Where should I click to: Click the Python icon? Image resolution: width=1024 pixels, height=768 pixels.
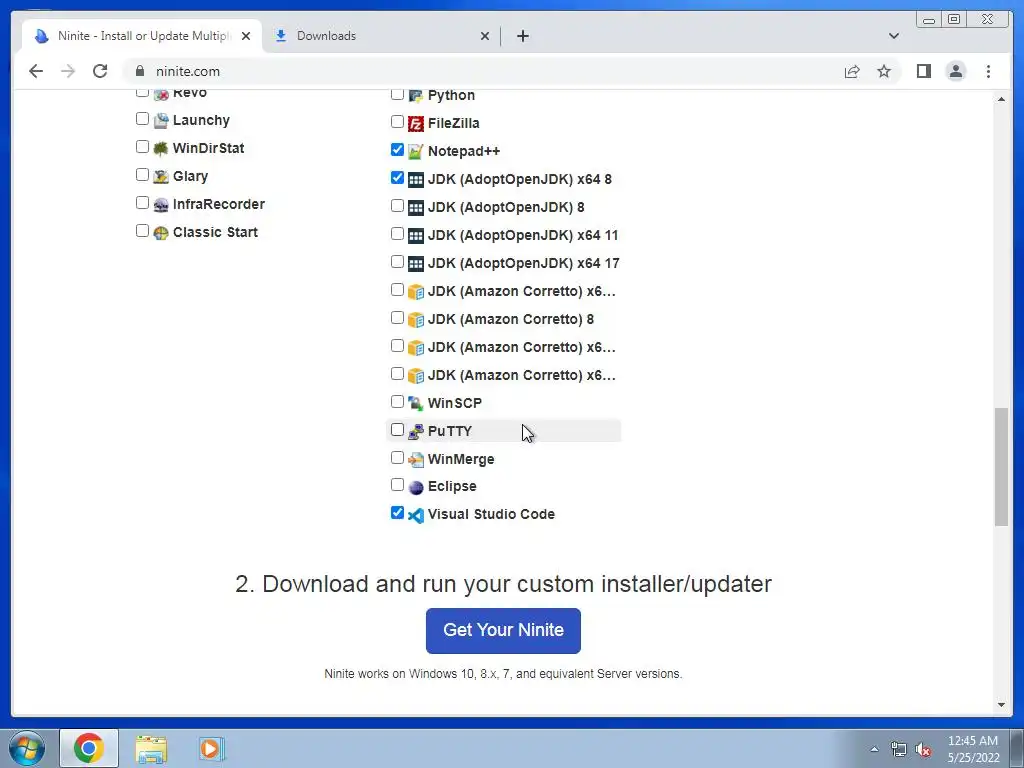pos(416,96)
